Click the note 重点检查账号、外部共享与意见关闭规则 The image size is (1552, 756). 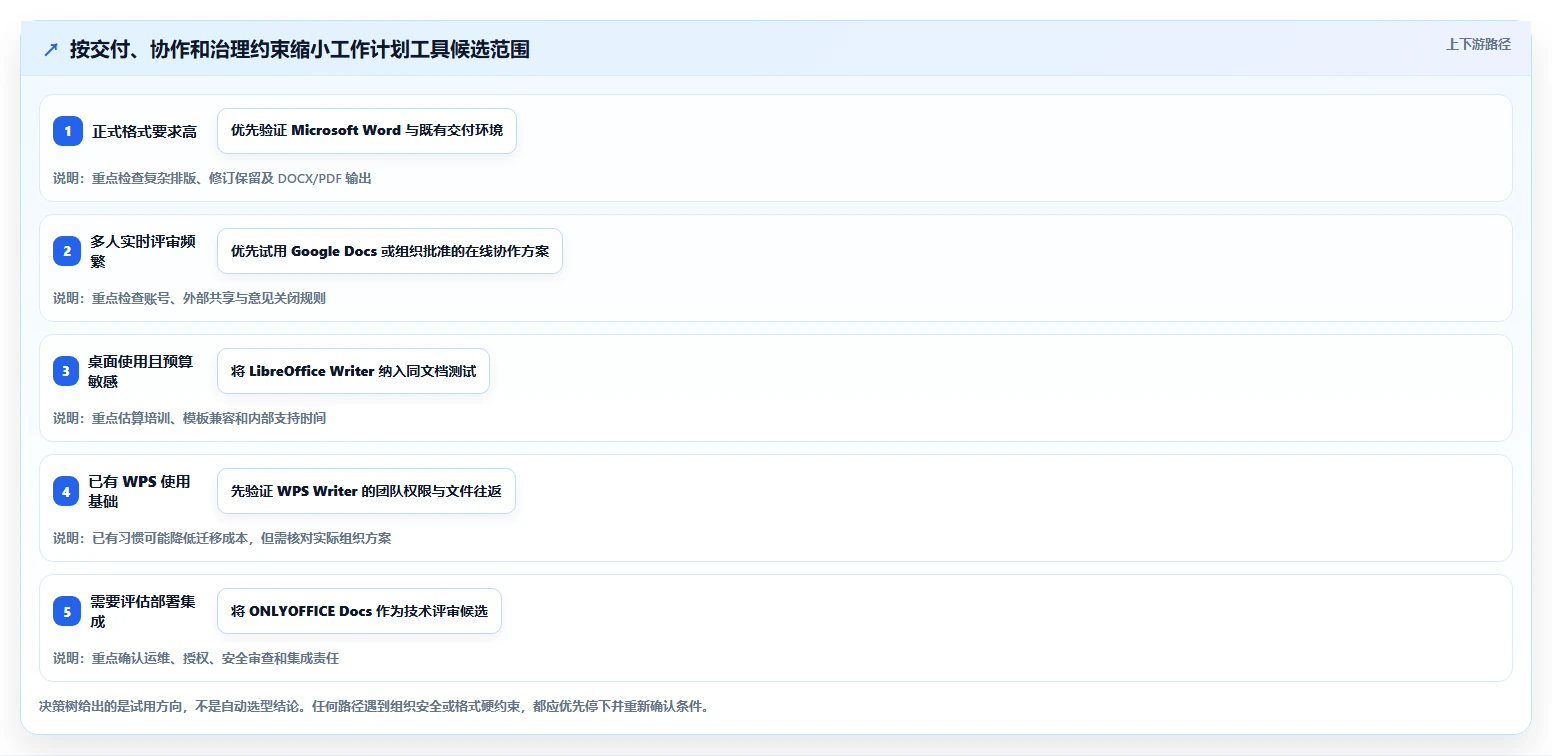(189, 298)
